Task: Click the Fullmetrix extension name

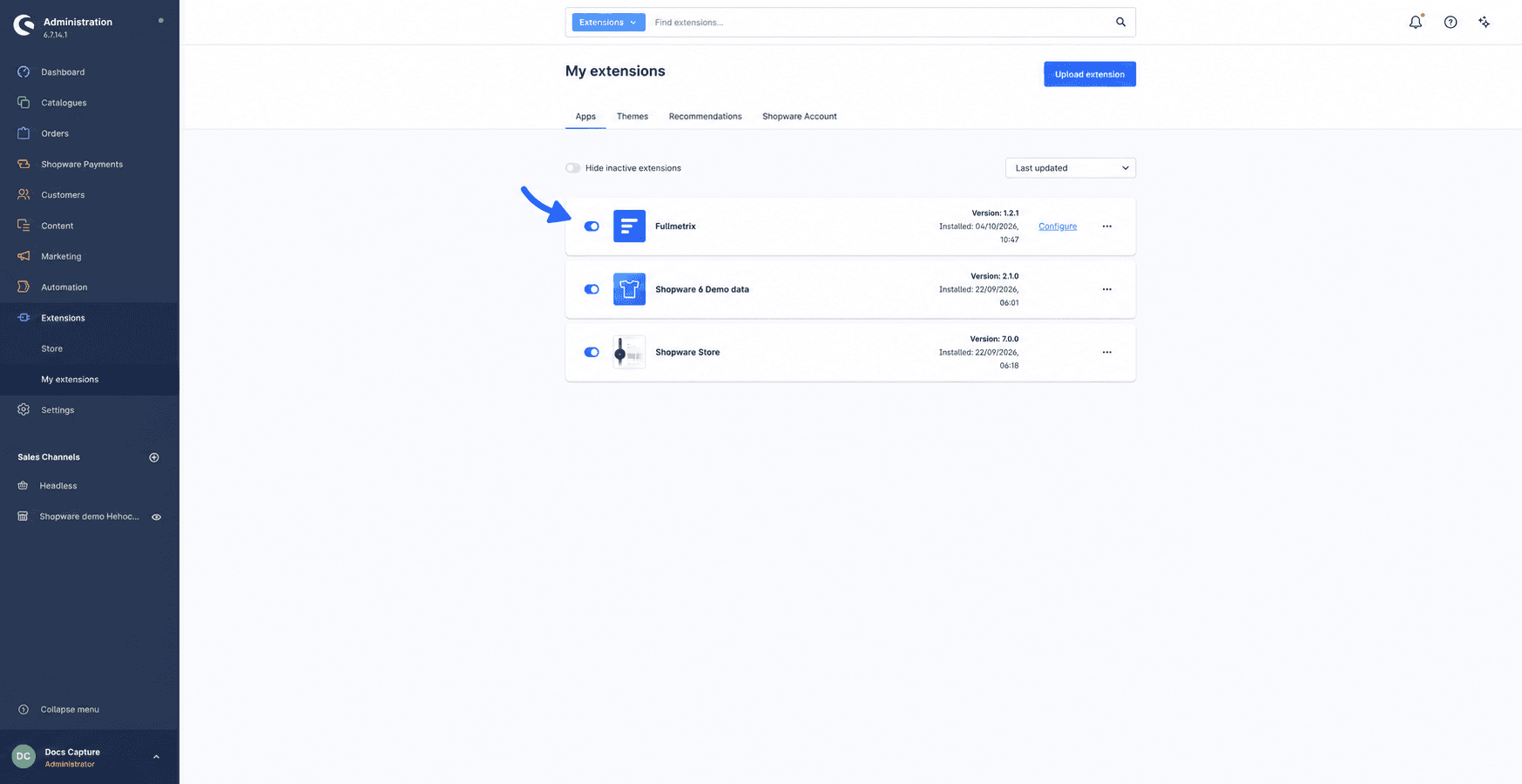Action: 676,226
